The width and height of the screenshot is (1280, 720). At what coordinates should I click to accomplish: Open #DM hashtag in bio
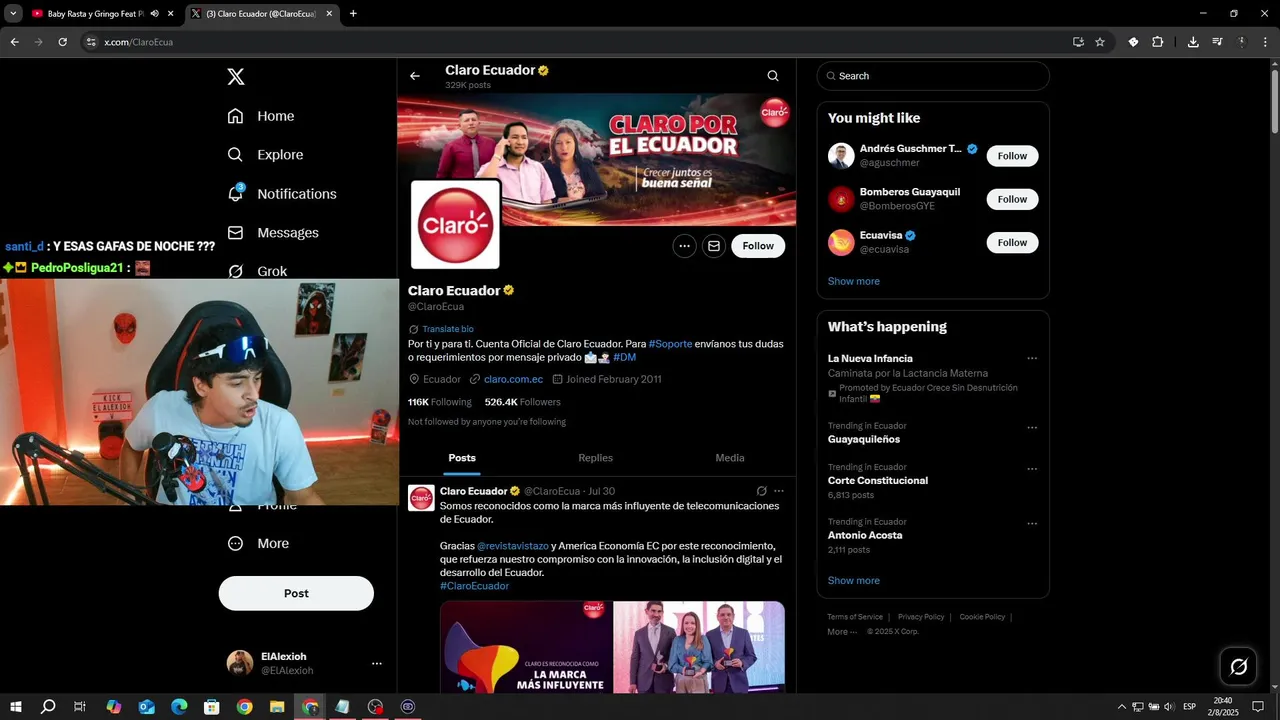[624, 357]
